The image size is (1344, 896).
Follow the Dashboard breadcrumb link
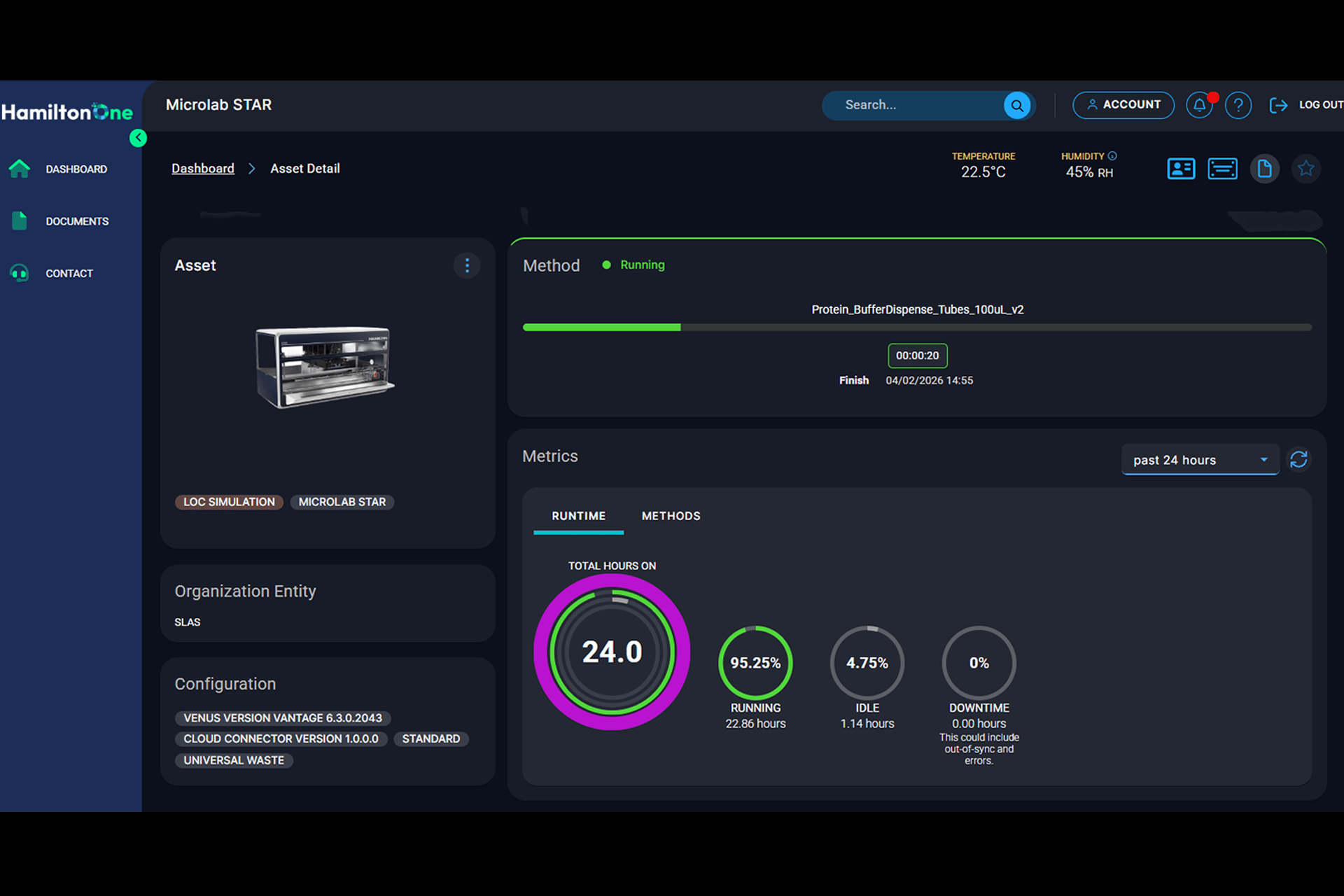pos(203,169)
